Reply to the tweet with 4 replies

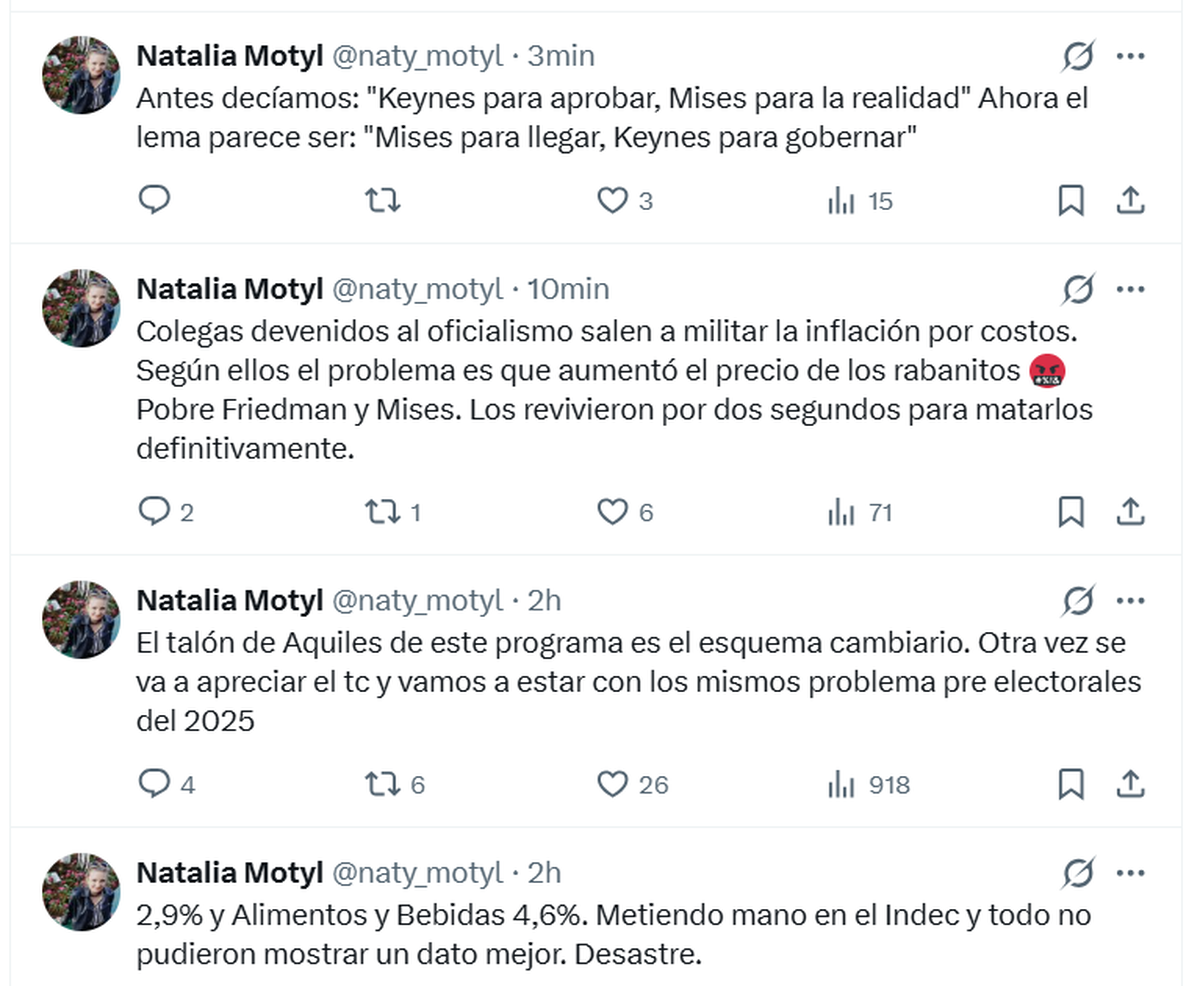(x=154, y=785)
